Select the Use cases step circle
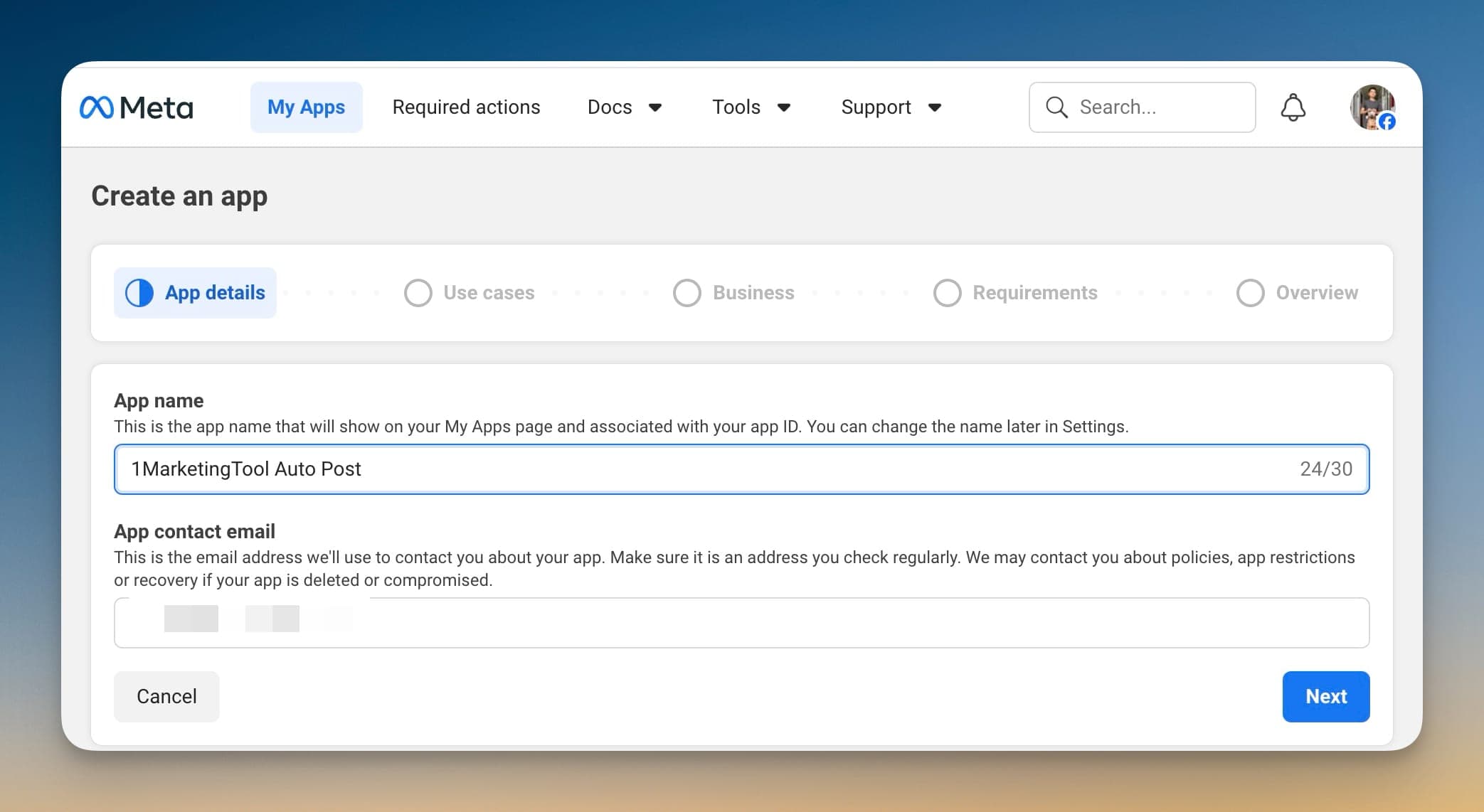 418,293
